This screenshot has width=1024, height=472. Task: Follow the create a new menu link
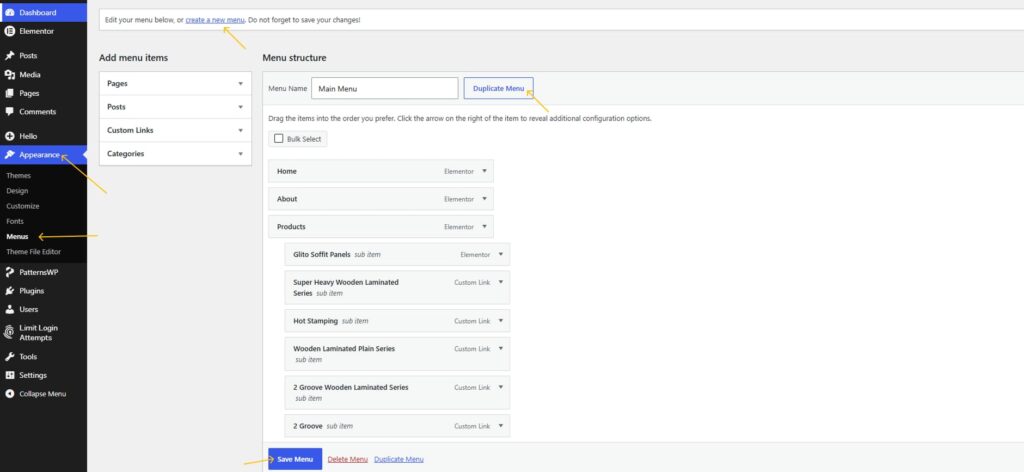coord(215,20)
